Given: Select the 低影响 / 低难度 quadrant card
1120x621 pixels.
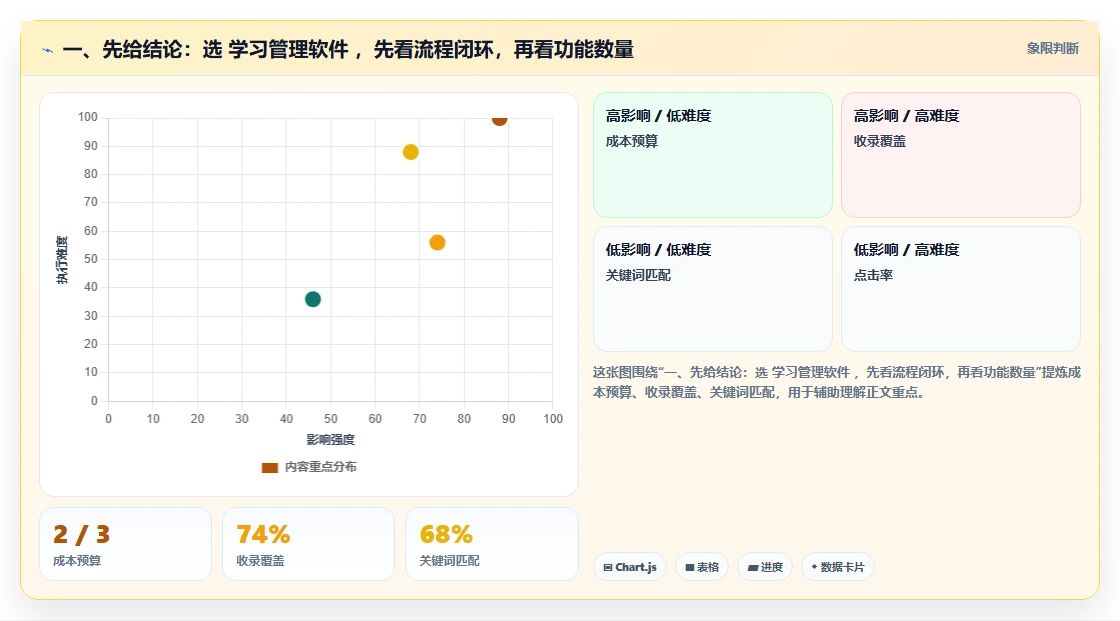Looking at the screenshot, I should (x=713, y=289).
